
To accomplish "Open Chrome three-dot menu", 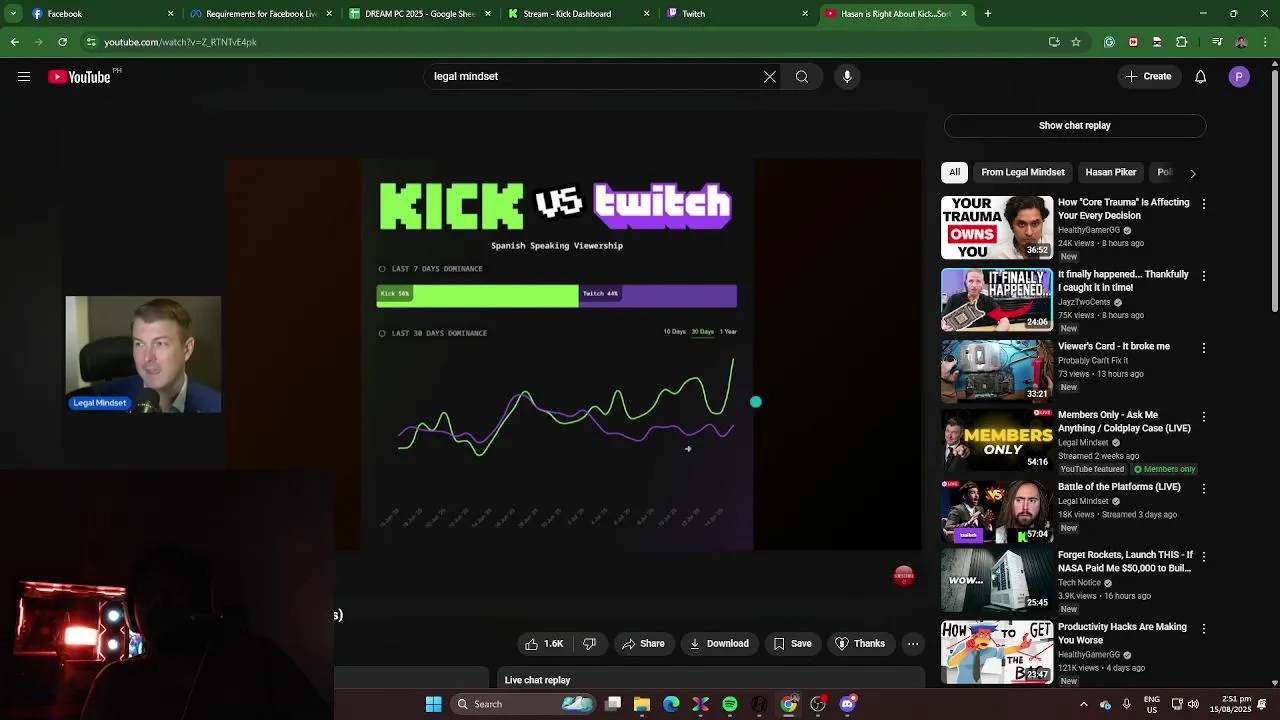I will tap(1265, 42).
